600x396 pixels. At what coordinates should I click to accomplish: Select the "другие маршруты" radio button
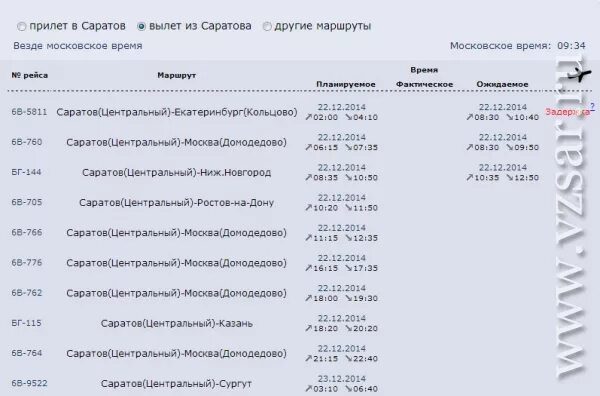[267, 26]
